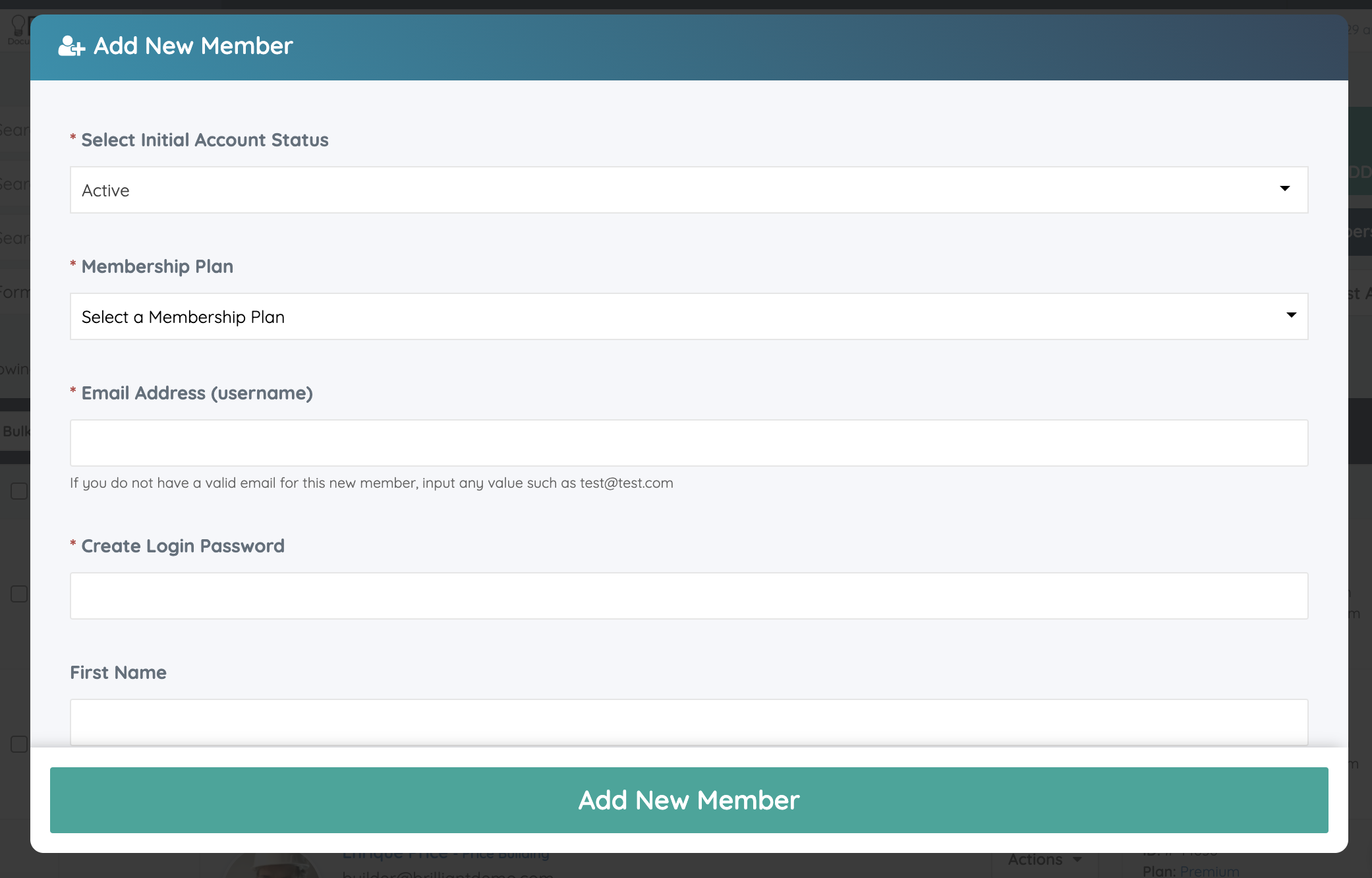The height and width of the screenshot is (878, 1372).
Task: Open the Active account status select
Action: [688, 190]
